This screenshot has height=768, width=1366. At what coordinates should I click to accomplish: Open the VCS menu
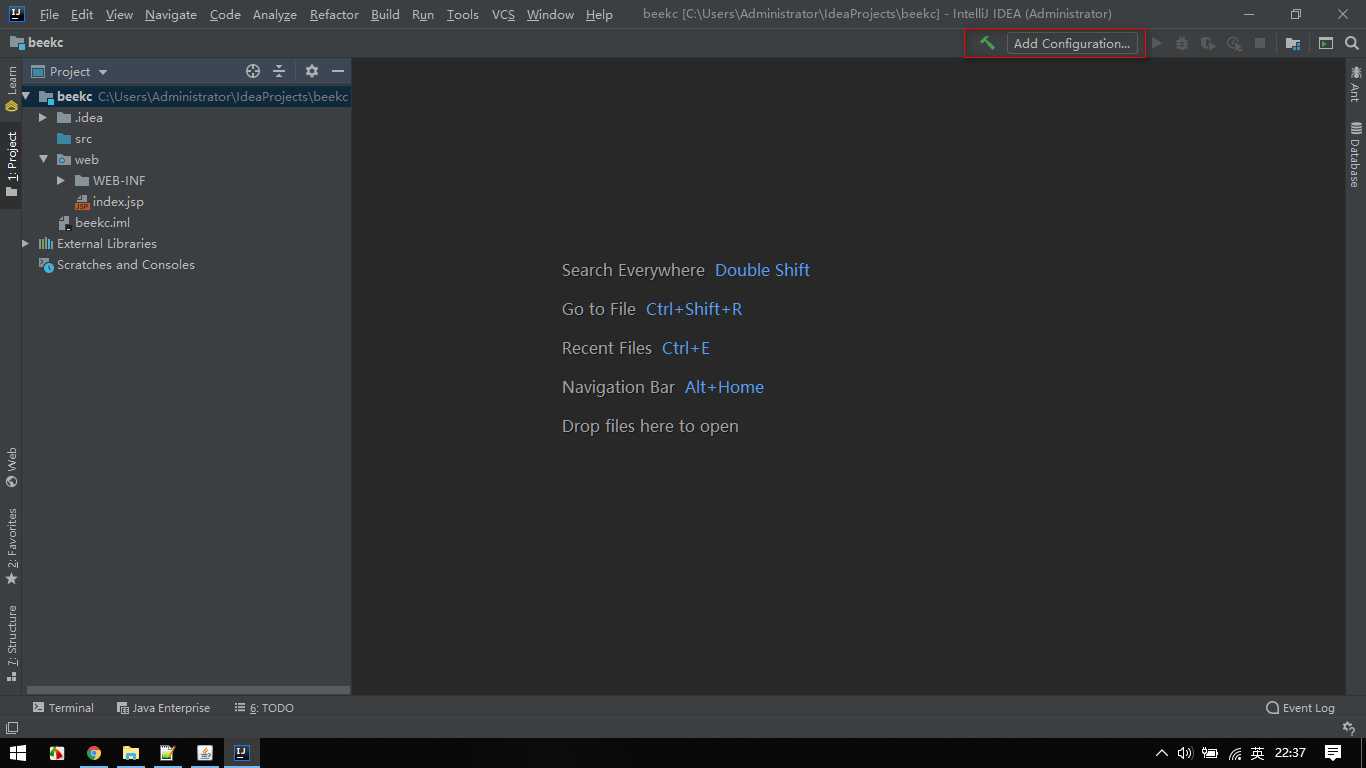pyautogui.click(x=503, y=14)
